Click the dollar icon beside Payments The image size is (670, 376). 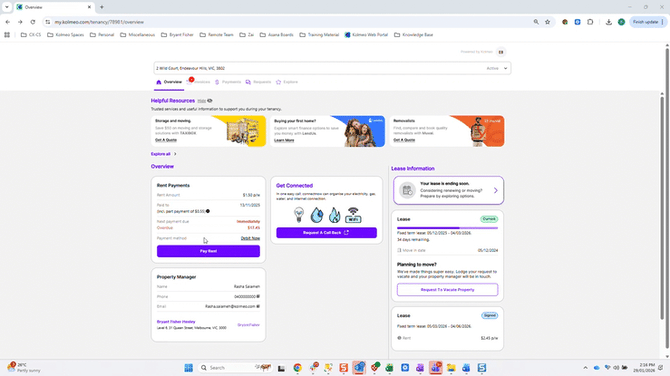[217, 82]
